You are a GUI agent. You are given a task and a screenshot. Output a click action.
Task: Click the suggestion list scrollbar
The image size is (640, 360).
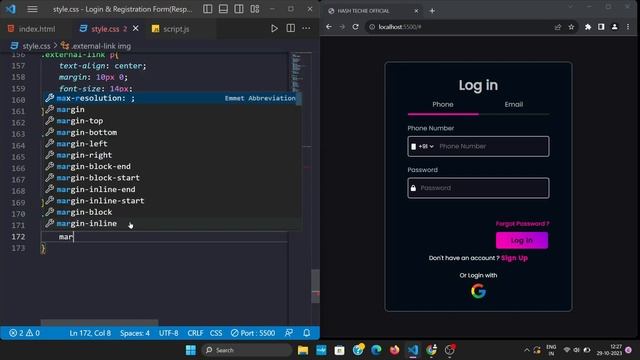point(299,99)
